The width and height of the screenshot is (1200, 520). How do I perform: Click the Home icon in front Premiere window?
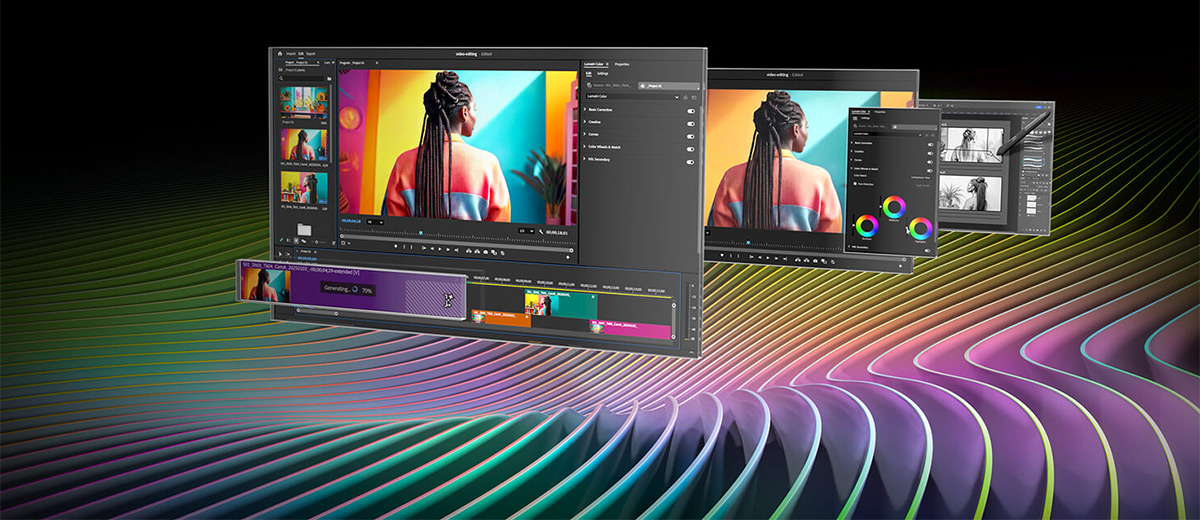(x=280, y=54)
